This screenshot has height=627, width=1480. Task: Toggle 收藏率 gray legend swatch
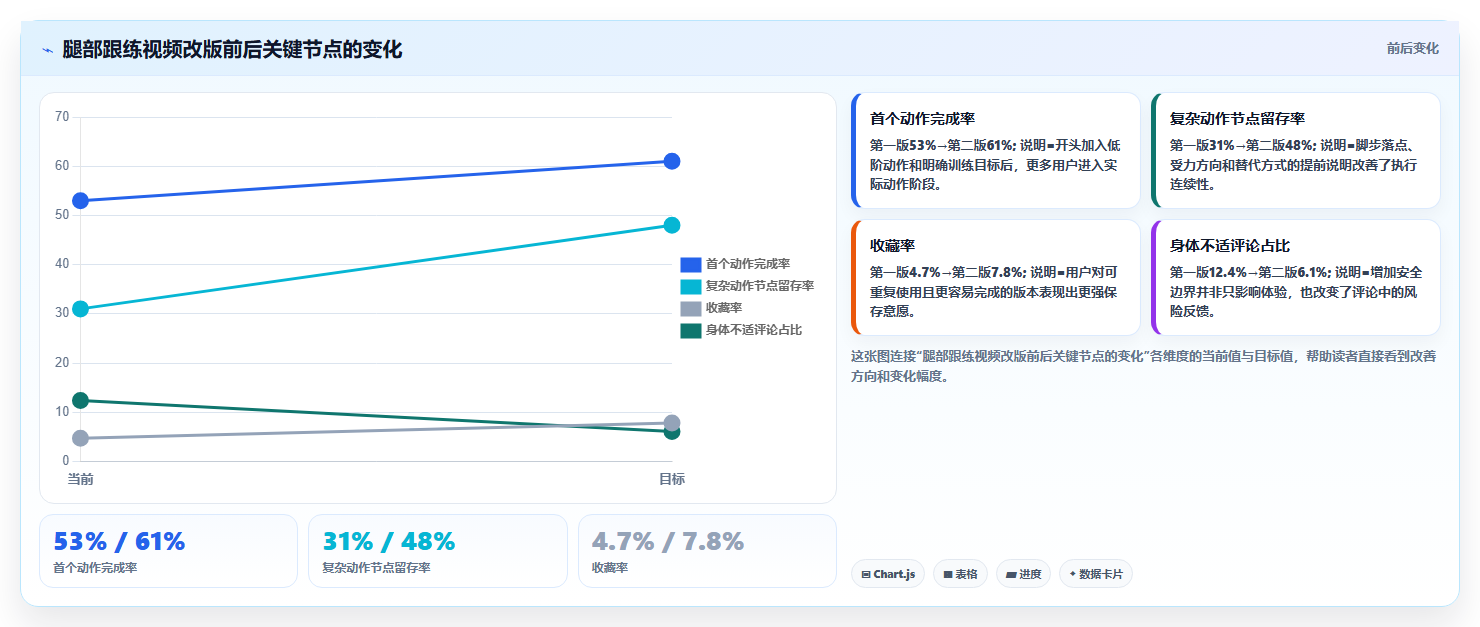click(691, 308)
